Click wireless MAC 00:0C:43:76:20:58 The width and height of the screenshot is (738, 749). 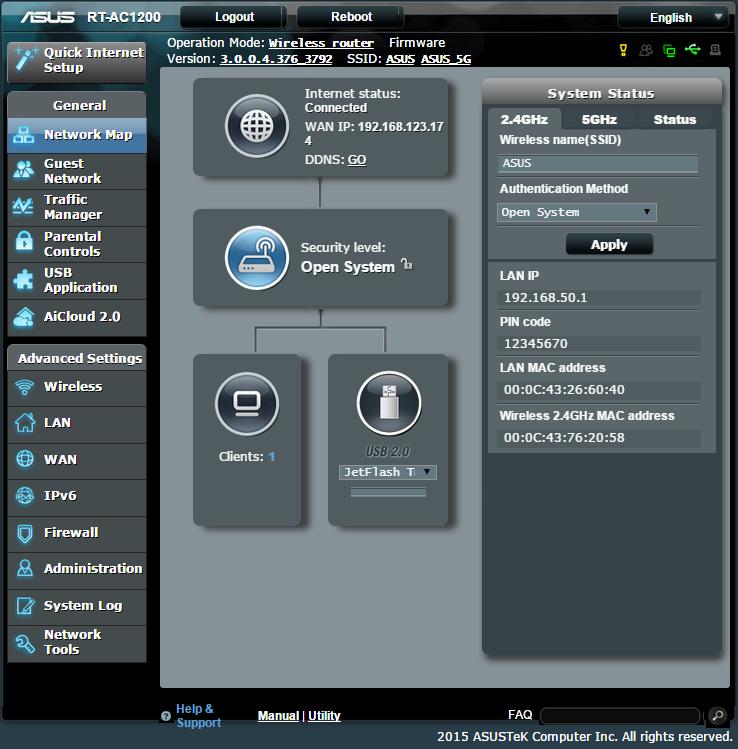(564, 438)
